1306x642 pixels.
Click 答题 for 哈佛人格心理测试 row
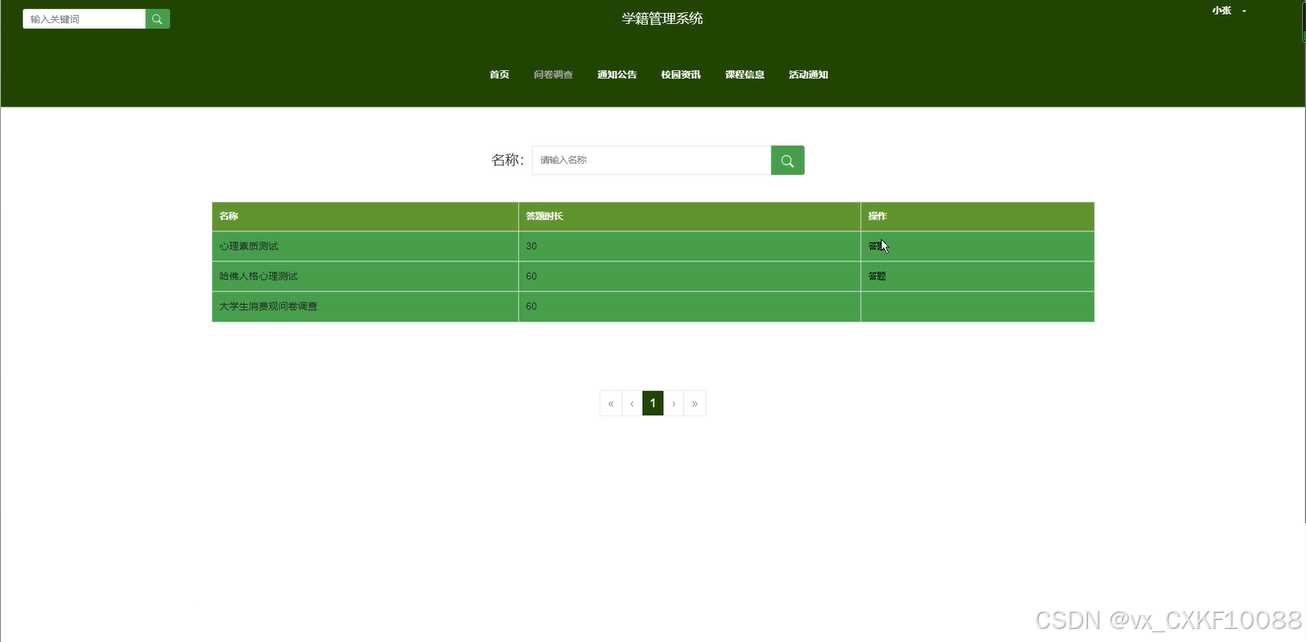[x=877, y=276]
